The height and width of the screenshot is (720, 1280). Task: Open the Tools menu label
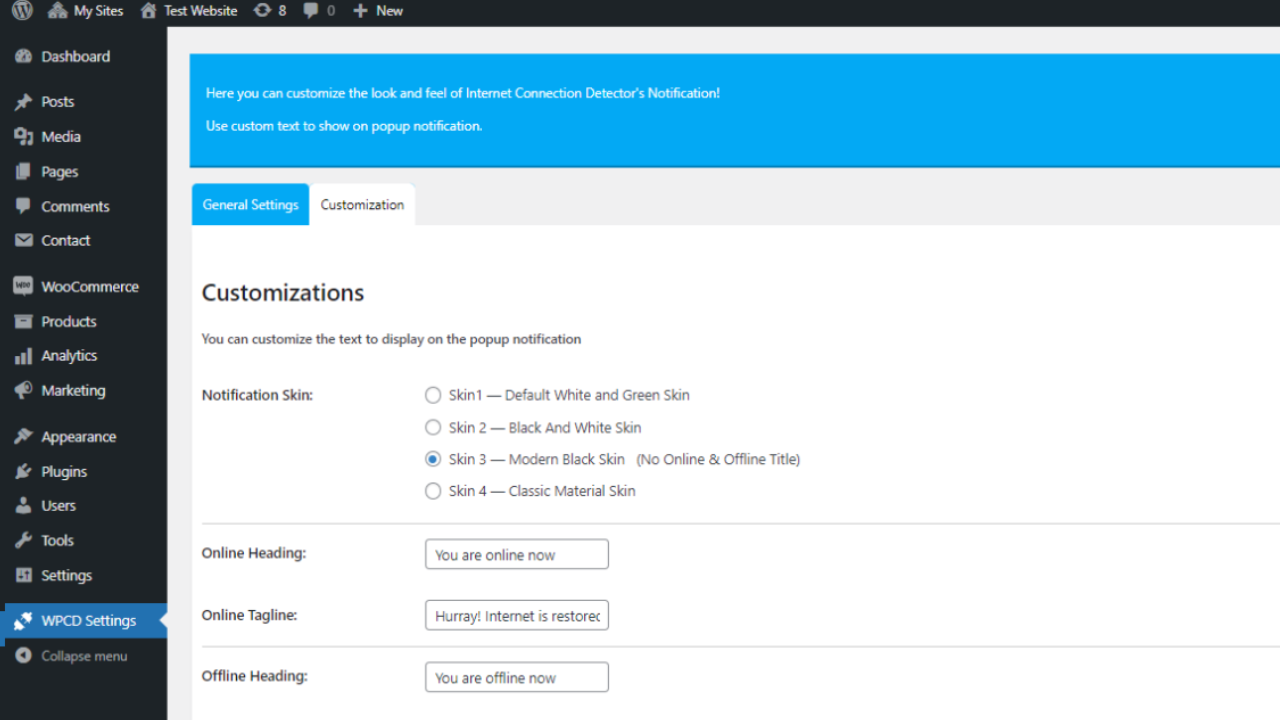tap(58, 541)
